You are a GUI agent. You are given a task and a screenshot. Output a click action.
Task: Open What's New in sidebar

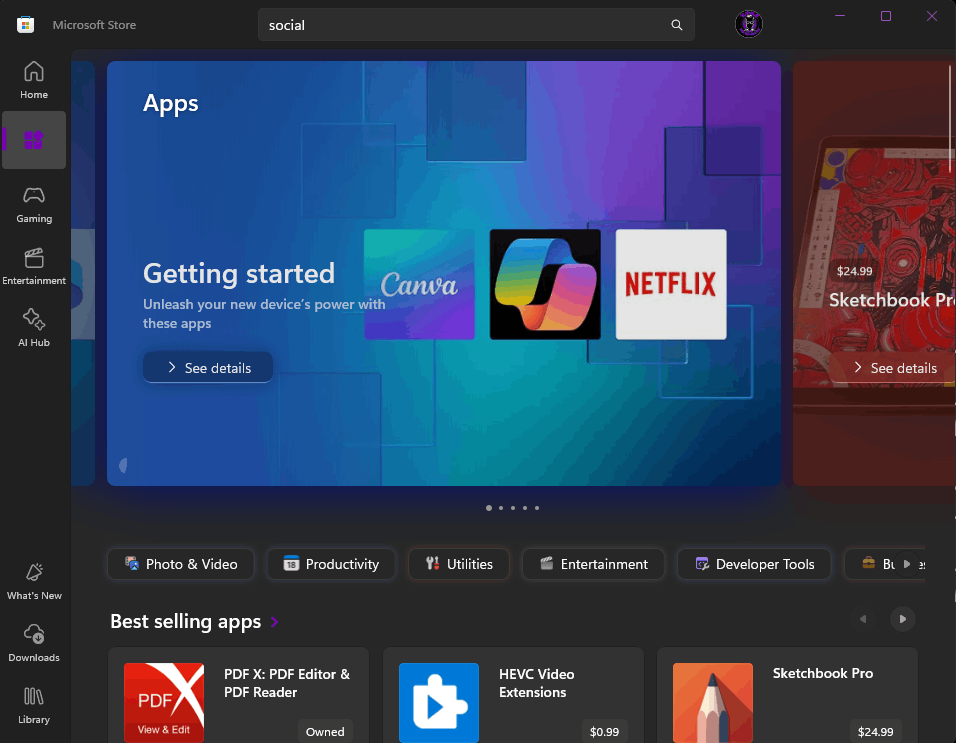pyautogui.click(x=34, y=581)
